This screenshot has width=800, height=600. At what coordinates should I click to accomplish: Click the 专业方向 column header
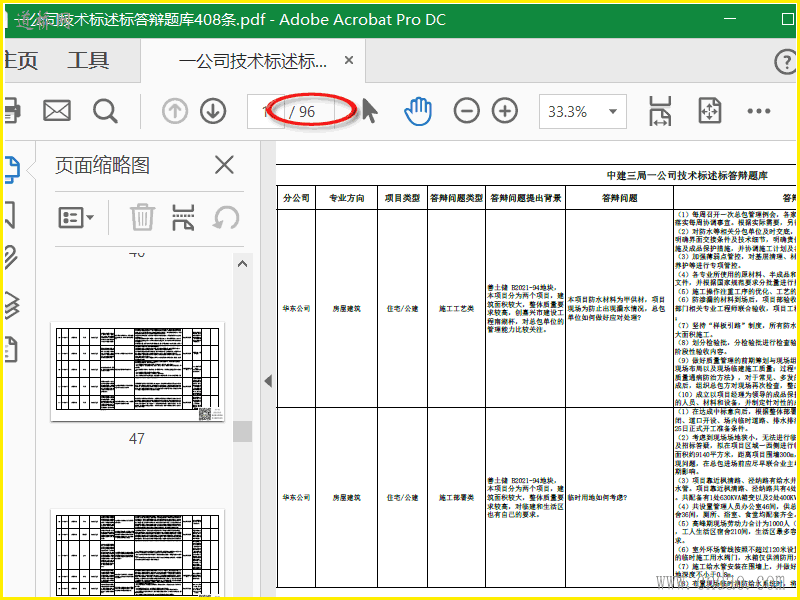click(x=346, y=198)
